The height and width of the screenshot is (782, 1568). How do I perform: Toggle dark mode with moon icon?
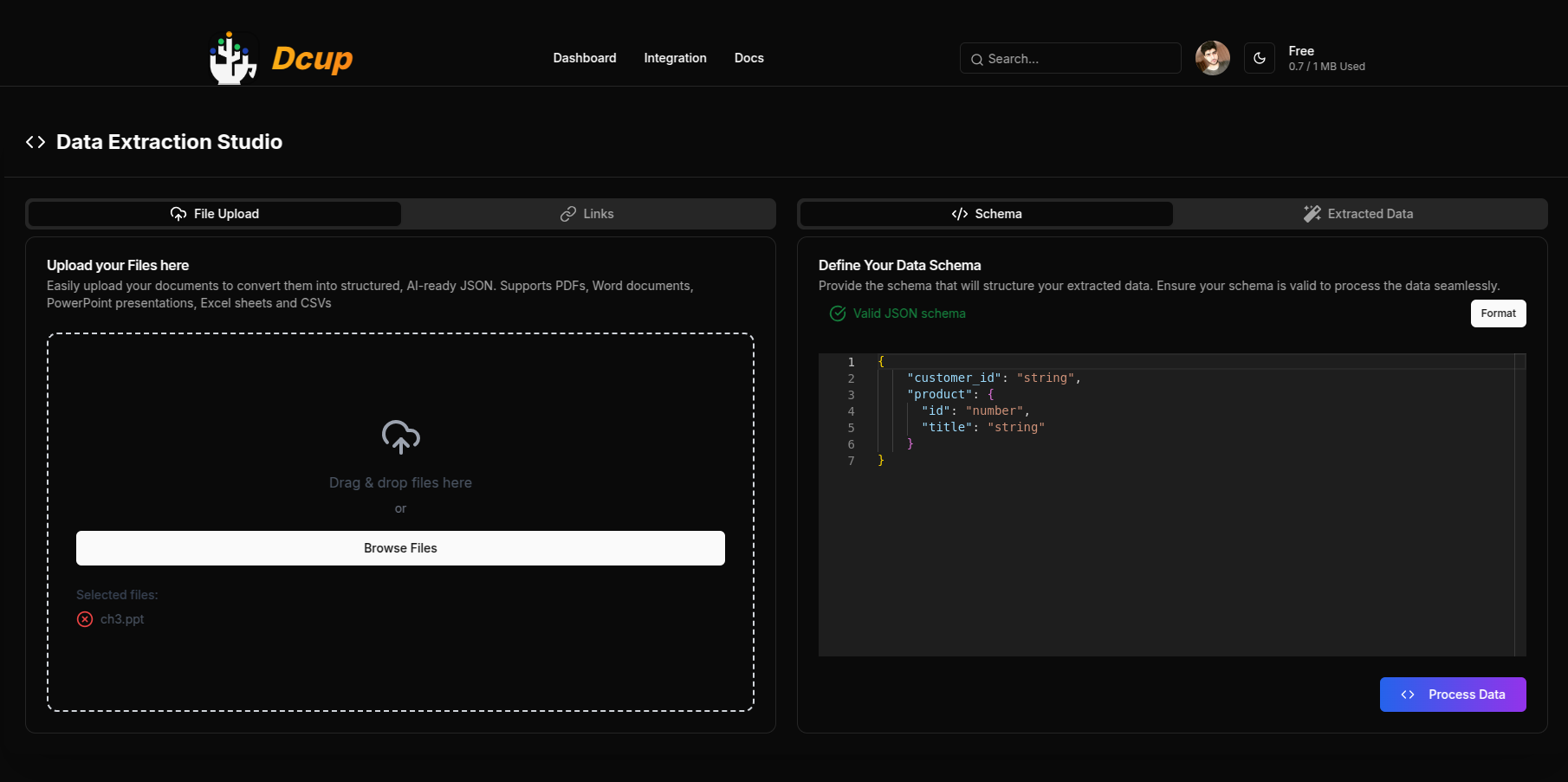1259,58
